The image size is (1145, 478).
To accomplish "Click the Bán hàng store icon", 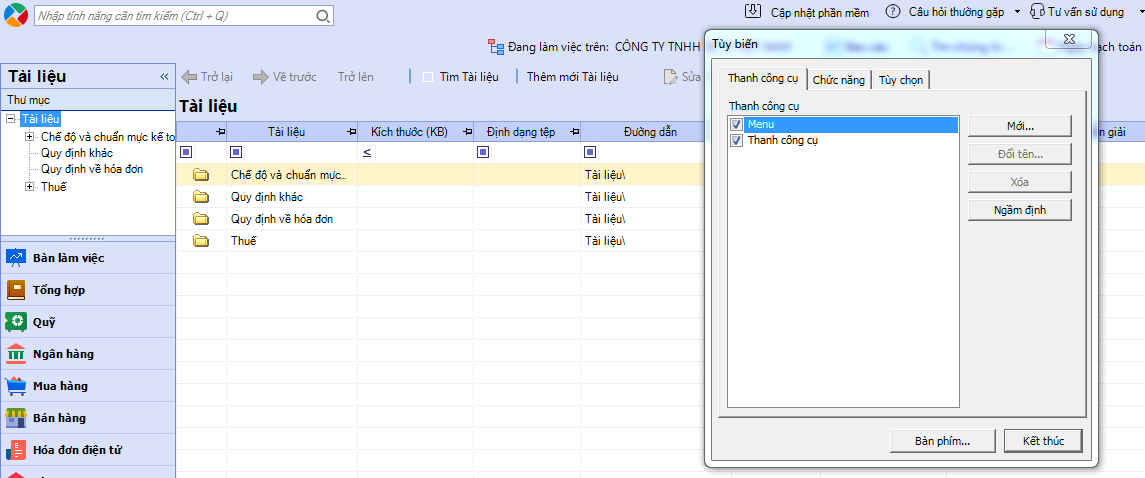I will click(15, 418).
